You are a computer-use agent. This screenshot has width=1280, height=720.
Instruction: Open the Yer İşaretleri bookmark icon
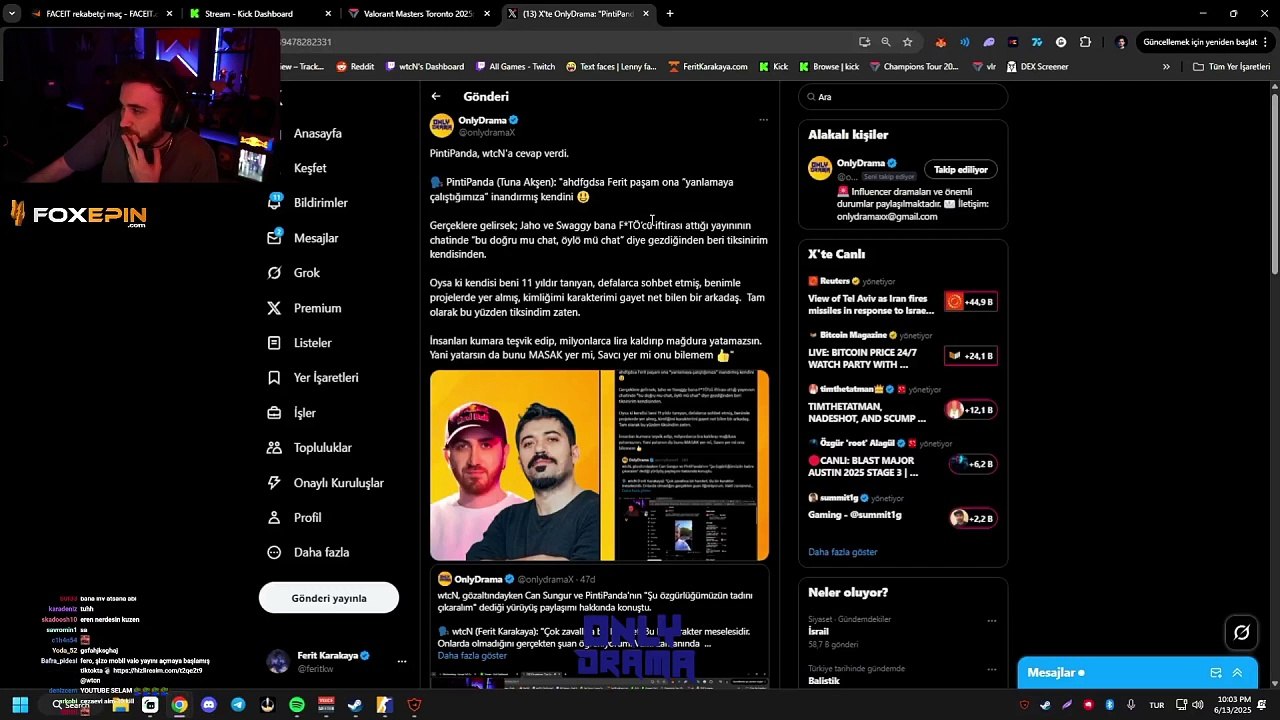pos(274,378)
